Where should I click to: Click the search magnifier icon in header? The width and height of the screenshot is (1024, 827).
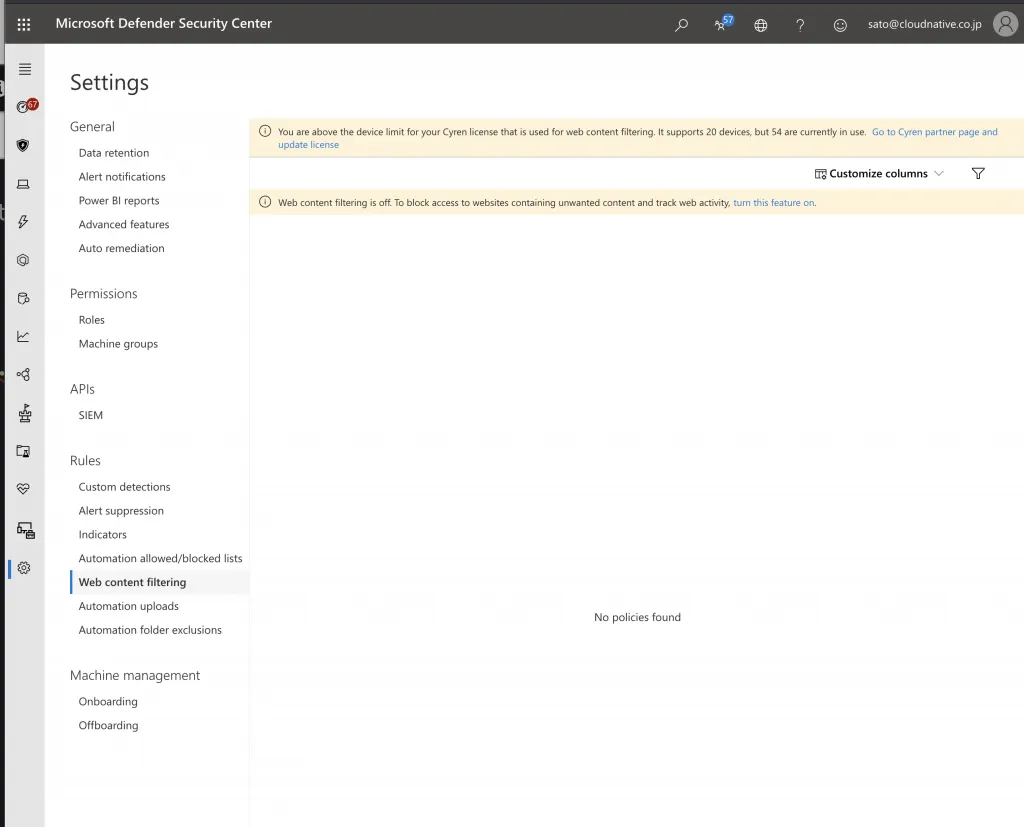click(682, 25)
